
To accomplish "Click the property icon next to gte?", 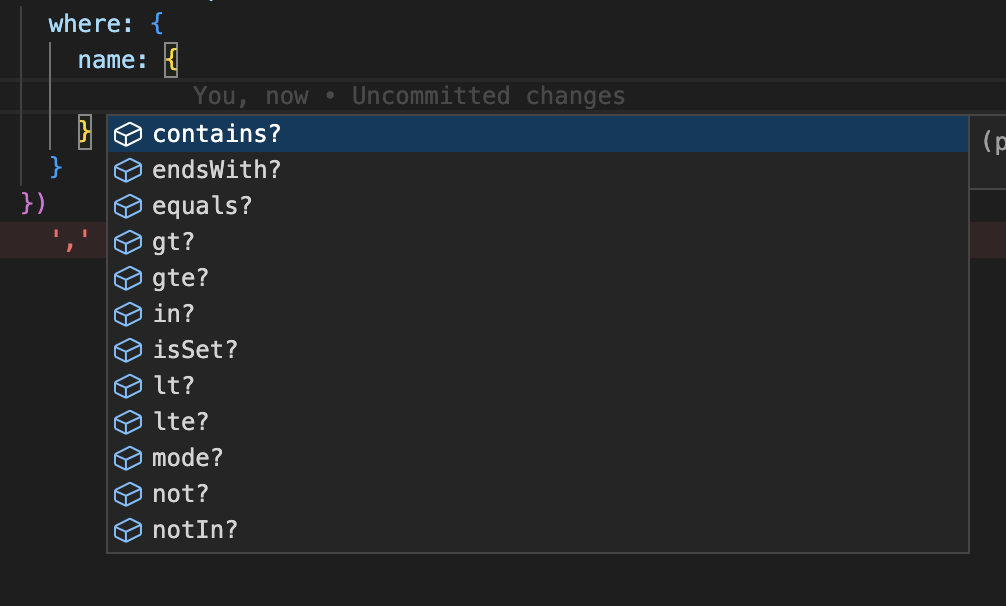I will [x=128, y=278].
